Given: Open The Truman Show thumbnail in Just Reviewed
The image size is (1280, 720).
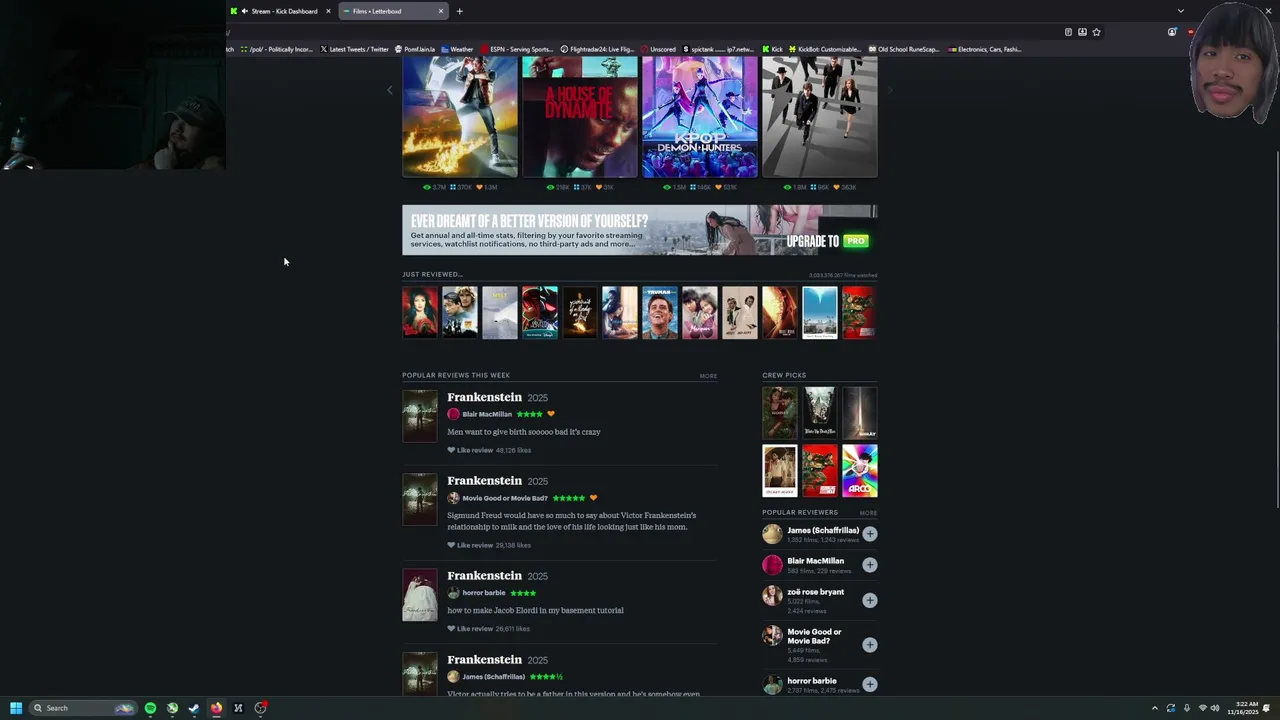Looking at the screenshot, I should (x=659, y=313).
